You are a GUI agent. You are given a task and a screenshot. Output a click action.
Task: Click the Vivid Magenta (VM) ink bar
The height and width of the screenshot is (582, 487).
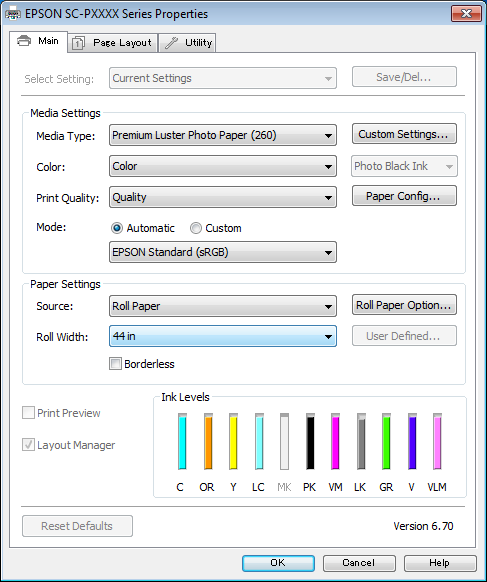(x=335, y=441)
